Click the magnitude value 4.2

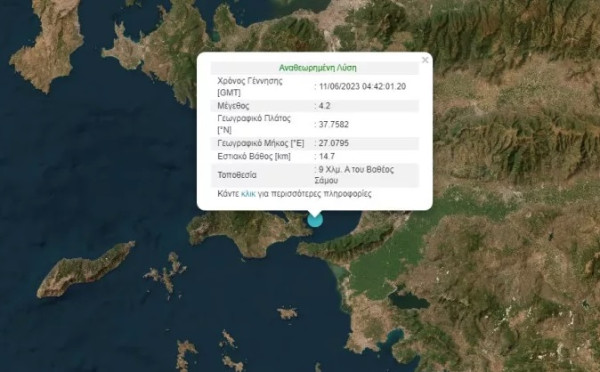pyautogui.click(x=324, y=106)
